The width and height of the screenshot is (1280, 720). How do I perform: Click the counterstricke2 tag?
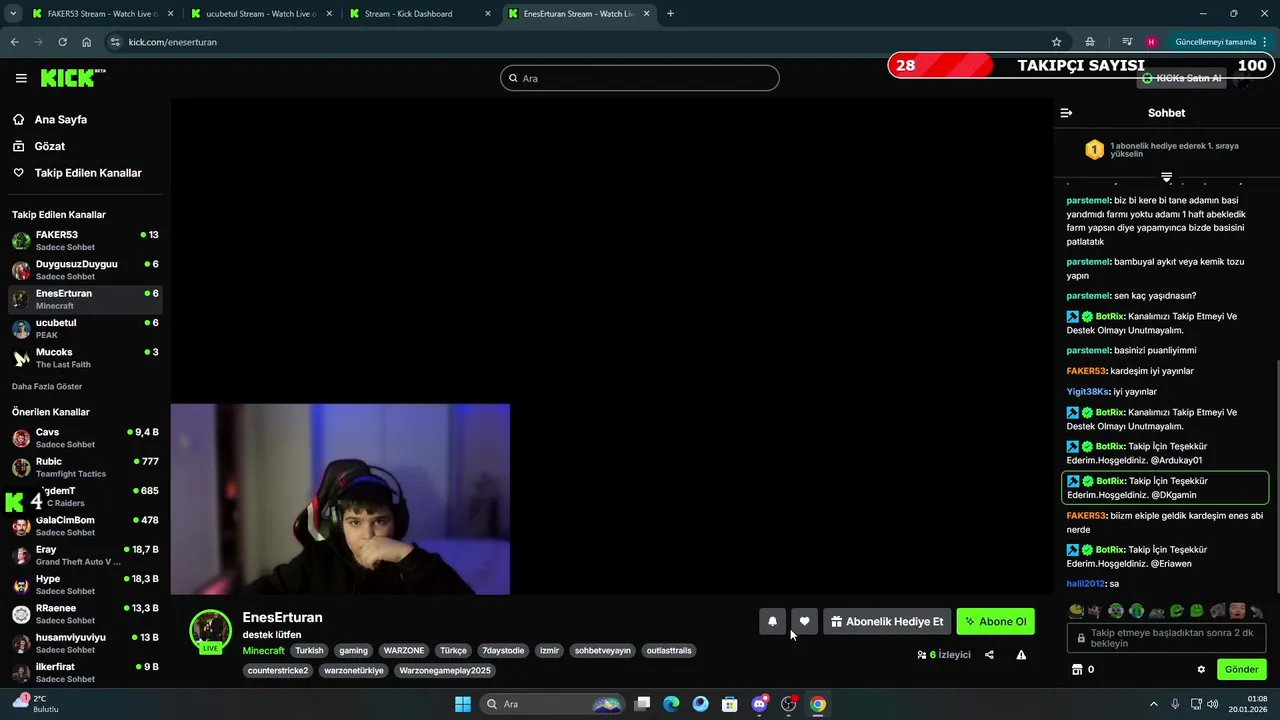(278, 670)
